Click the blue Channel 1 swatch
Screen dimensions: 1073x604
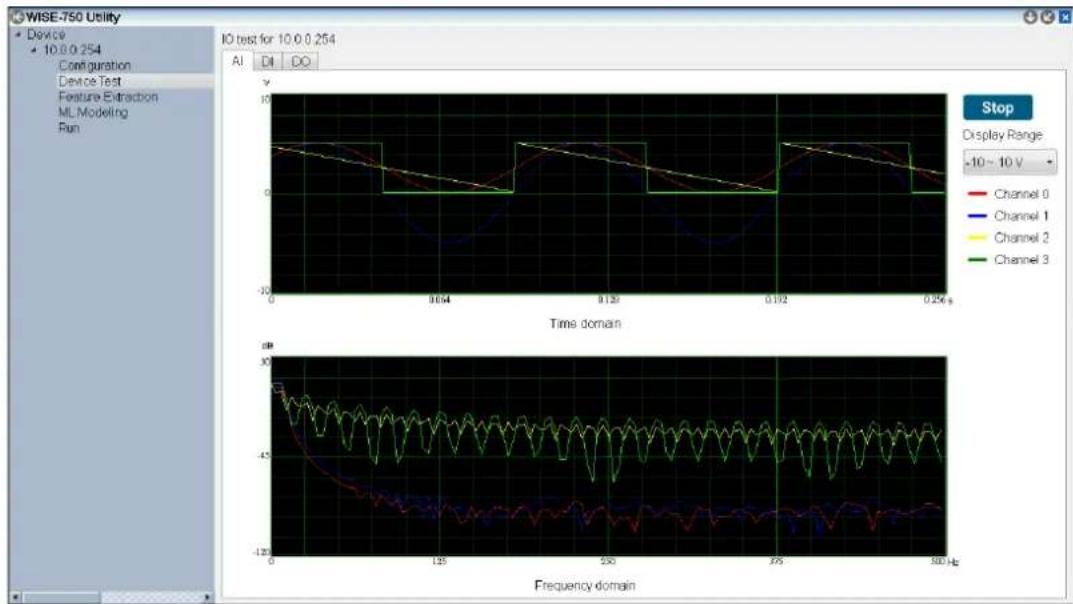pos(977,216)
